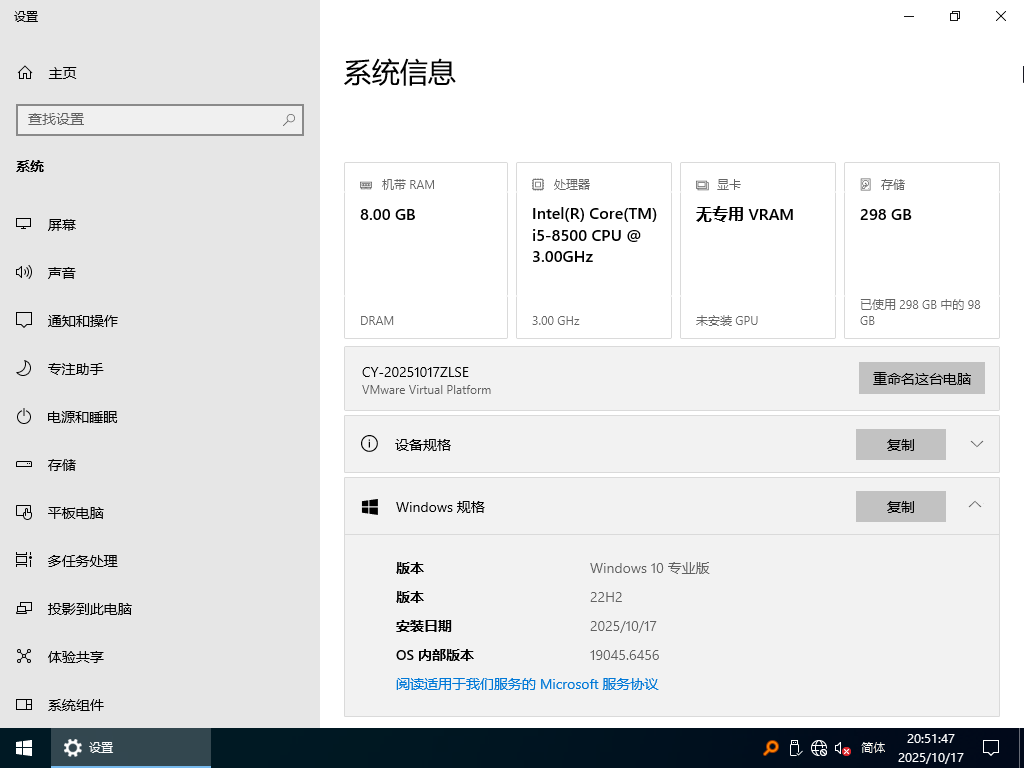Click the search magnifier in settings box
1024x768 pixels.
pyautogui.click(x=289, y=120)
